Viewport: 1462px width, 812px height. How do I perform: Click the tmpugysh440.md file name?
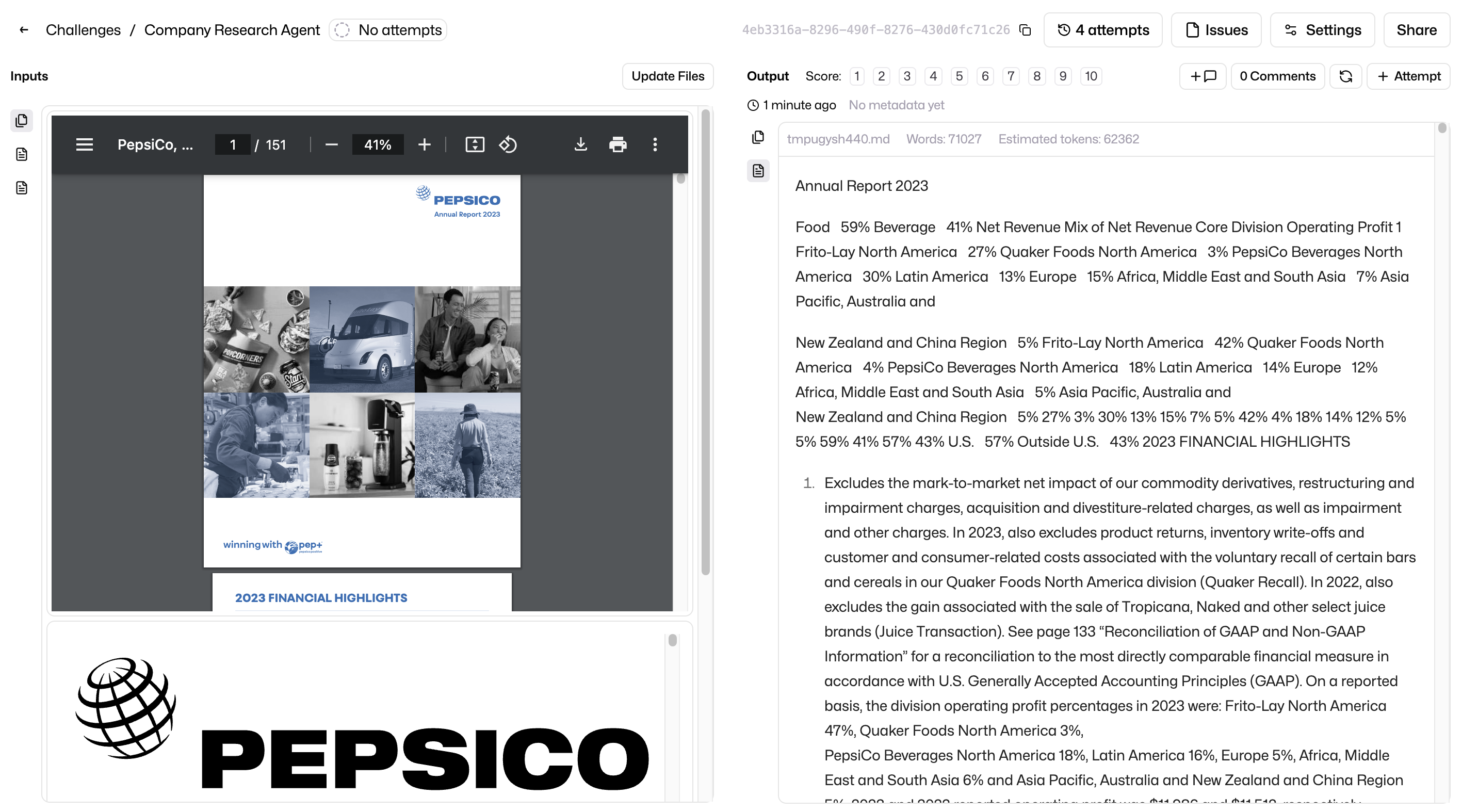click(838, 139)
